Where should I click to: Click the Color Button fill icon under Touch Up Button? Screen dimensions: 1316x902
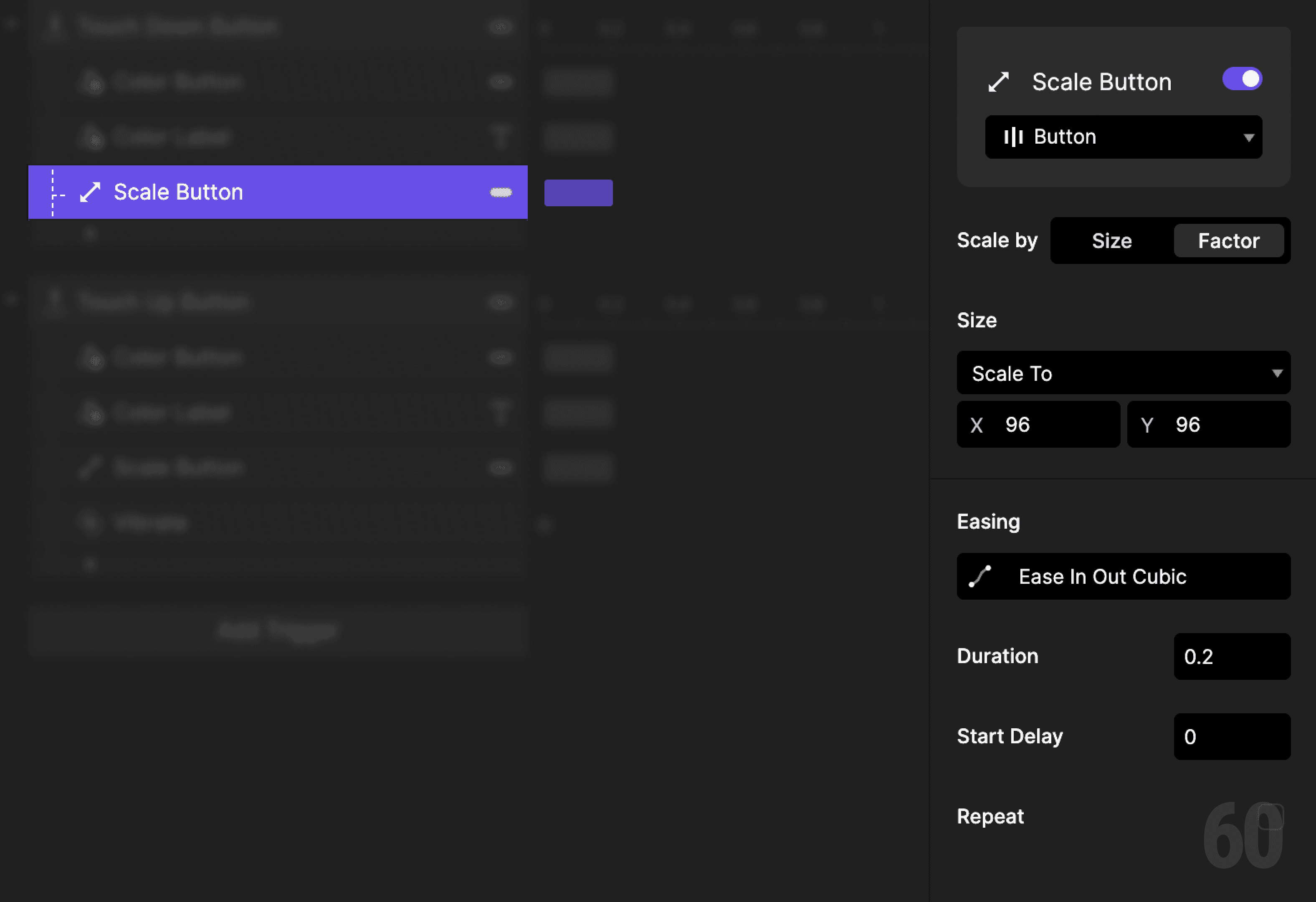(94, 357)
